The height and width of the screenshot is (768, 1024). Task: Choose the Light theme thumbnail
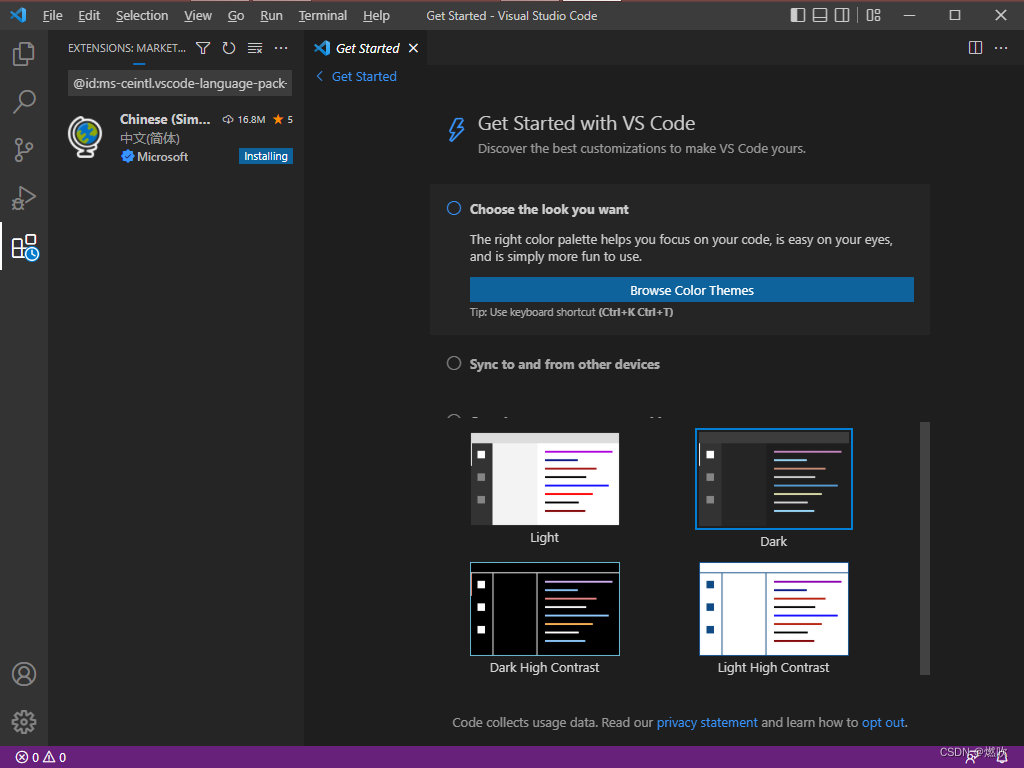click(x=545, y=479)
